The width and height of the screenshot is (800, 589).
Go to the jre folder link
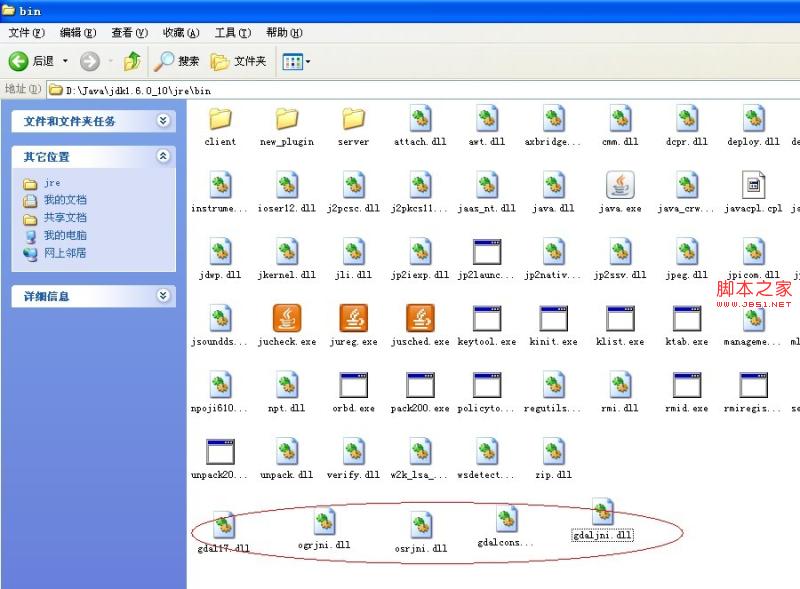[x=52, y=183]
